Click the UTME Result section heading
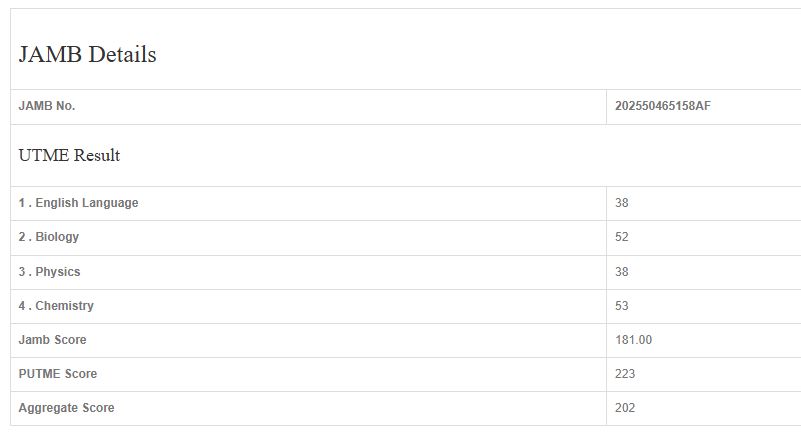801x446 pixels. coord(69,156)
